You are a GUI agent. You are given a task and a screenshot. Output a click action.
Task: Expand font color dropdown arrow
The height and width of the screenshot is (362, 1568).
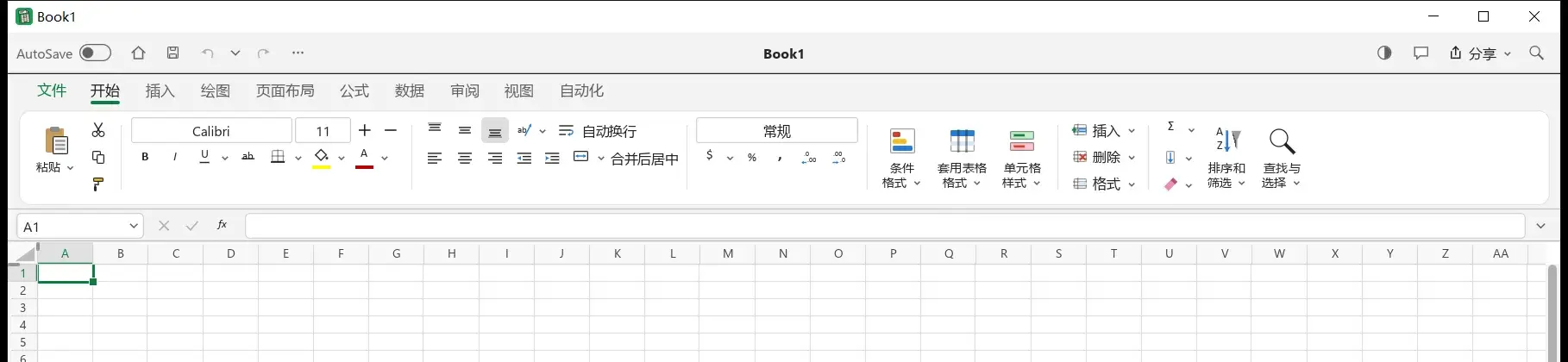click(x=385, y=158)
